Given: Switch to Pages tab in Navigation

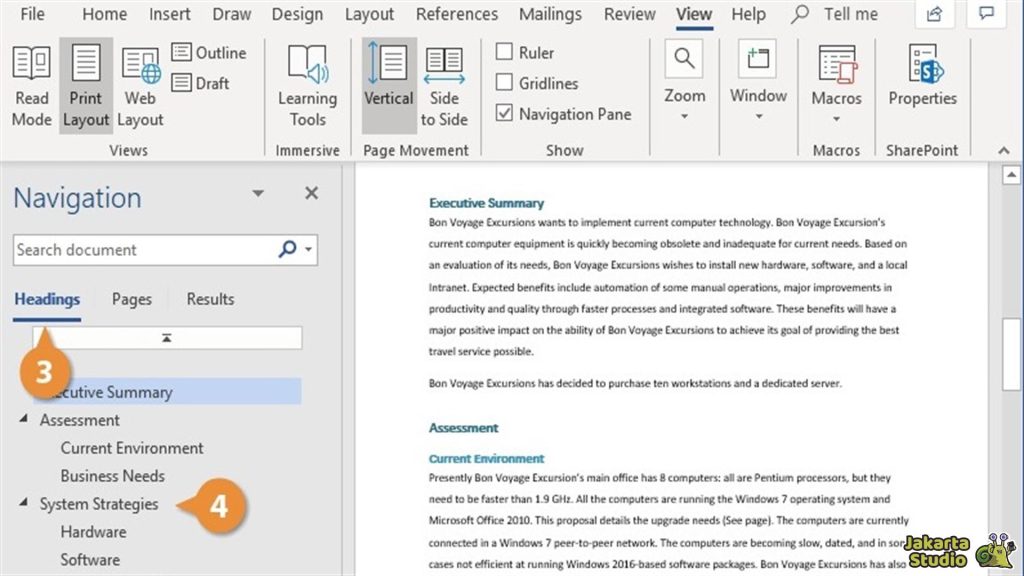Looking at the screenshot, I should pyautogui.click(x=132, y=299).
